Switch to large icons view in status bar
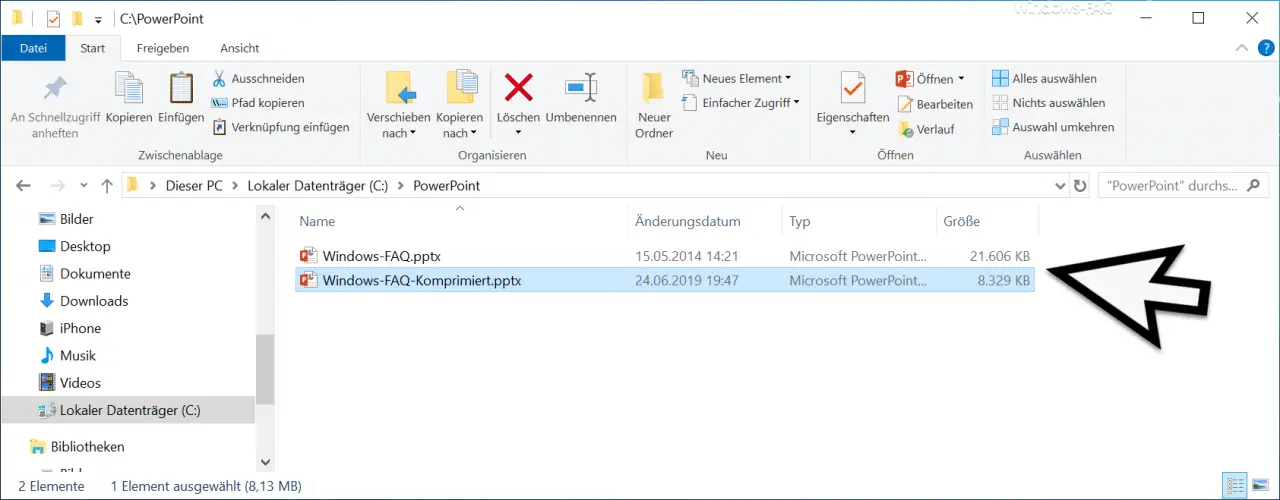This screenshot has height=500, width=1280. point(1261,486)
